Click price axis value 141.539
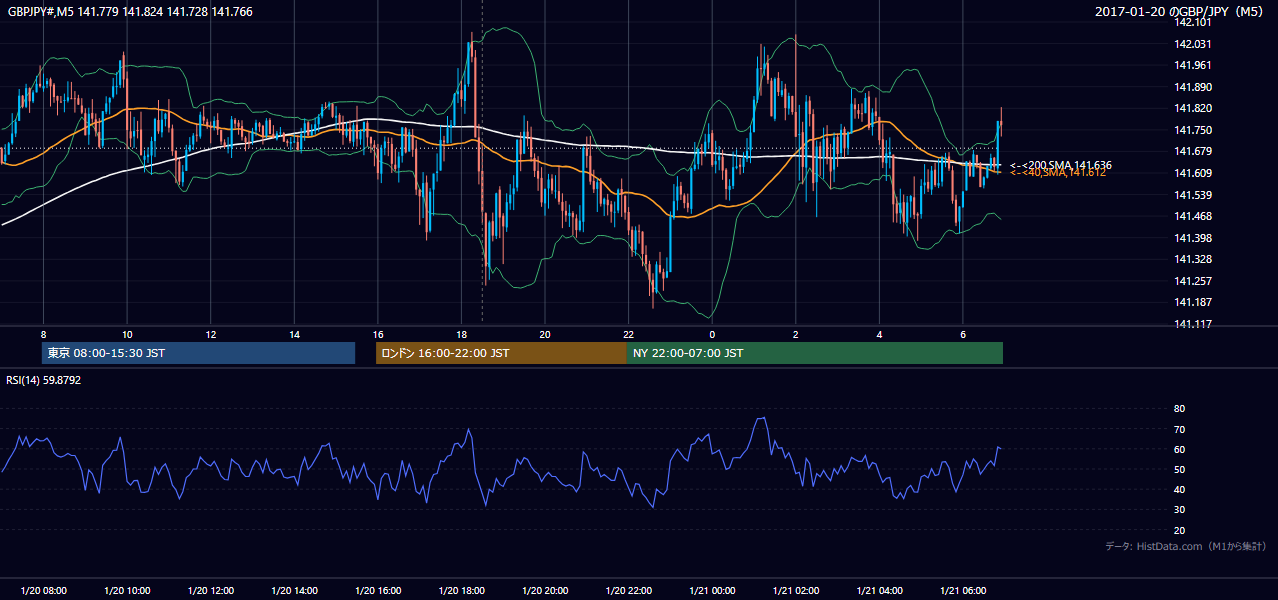Screen dimensions: 1278x600 (1193, 195)
